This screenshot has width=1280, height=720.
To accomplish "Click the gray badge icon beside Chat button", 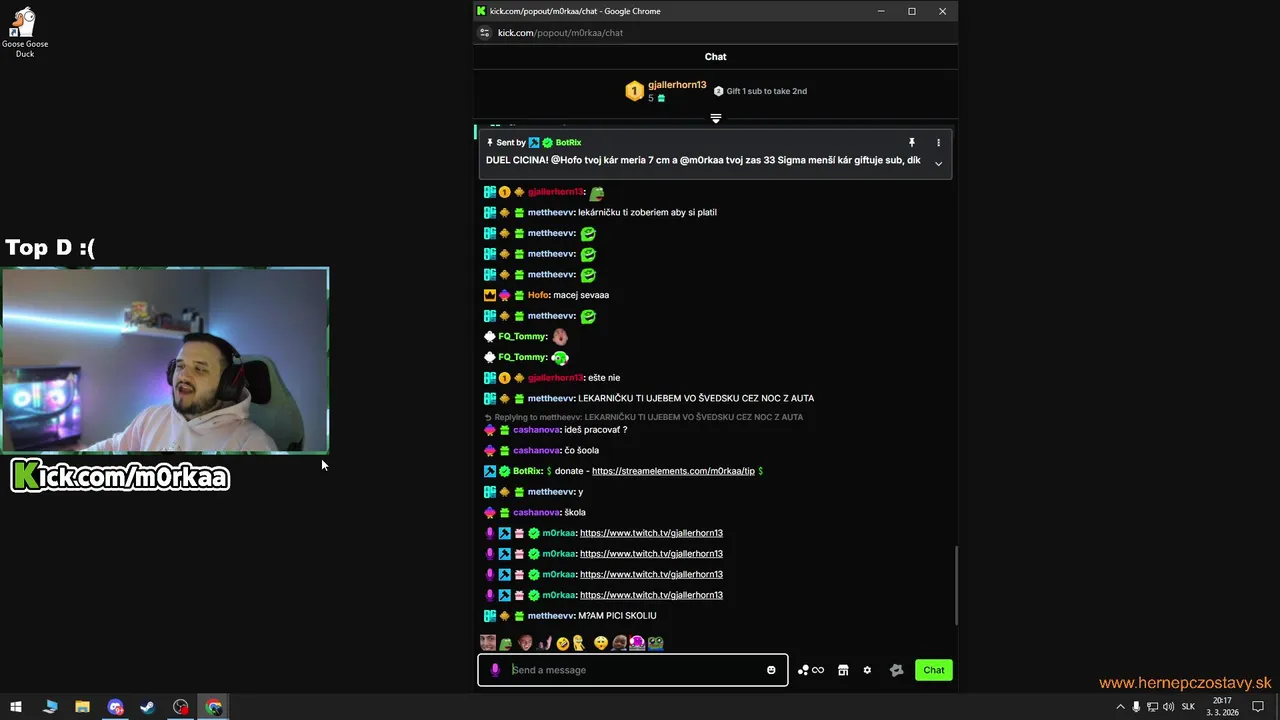I will 896,670.
